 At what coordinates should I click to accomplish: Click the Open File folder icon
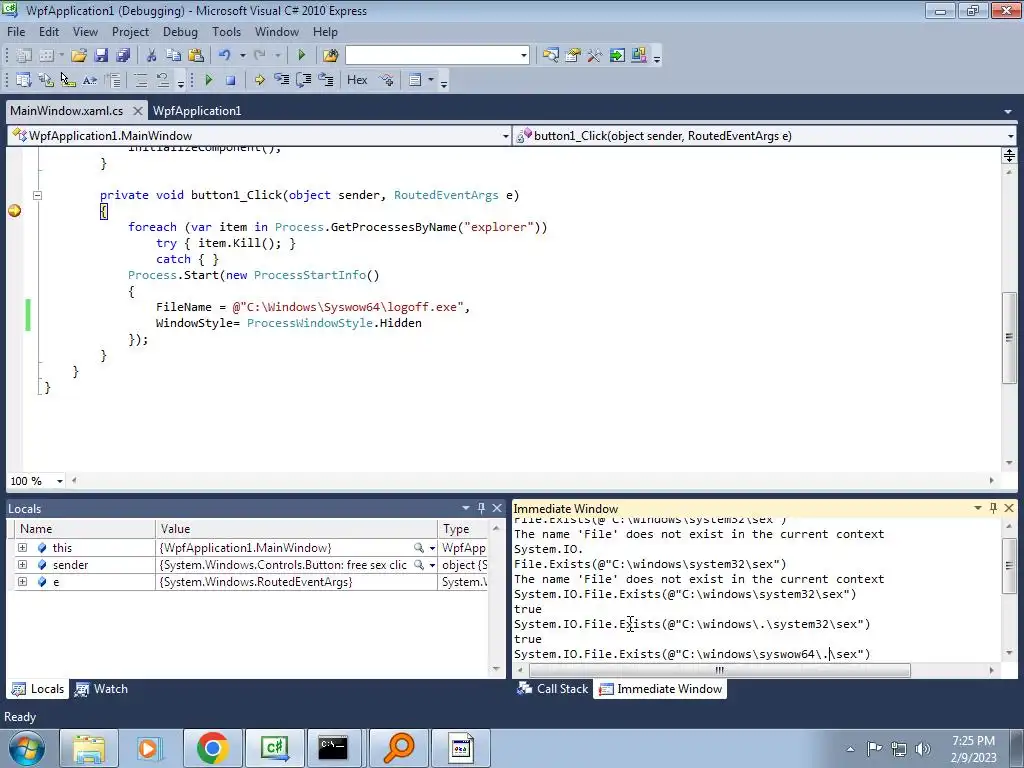point(78,56)
